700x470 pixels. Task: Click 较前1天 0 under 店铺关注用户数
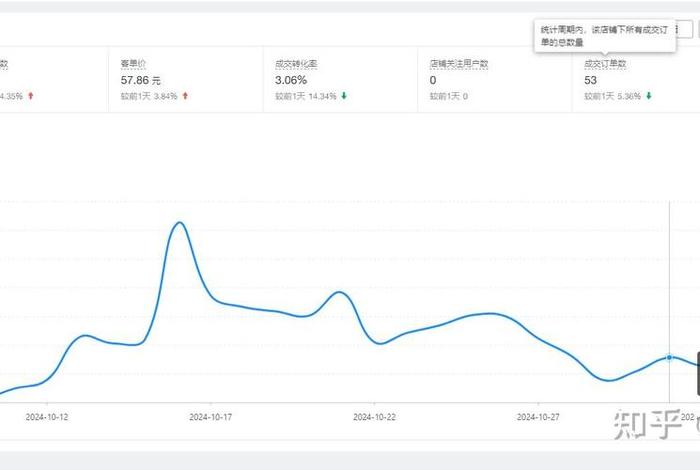point(449,96)
